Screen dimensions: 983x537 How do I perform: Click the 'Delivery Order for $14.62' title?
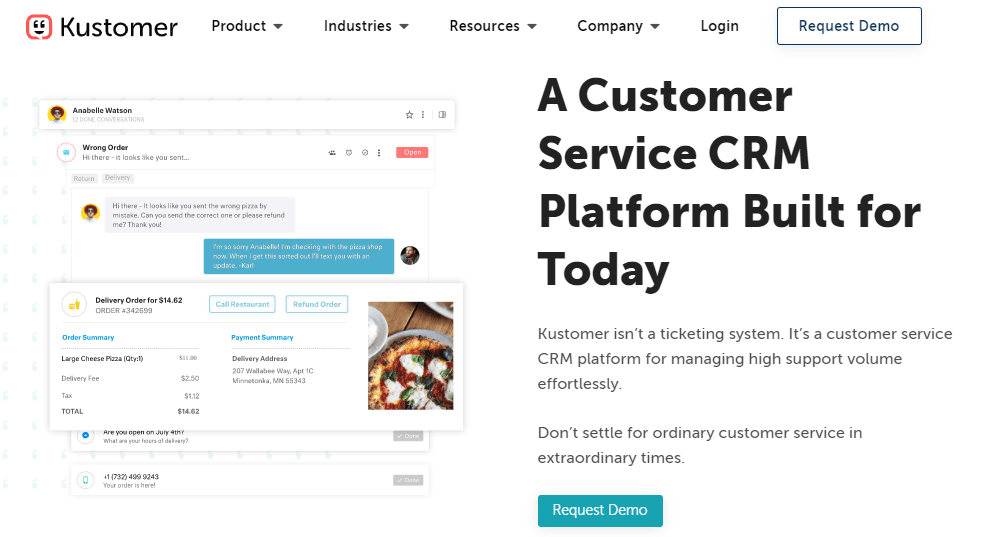click(139, 300)
